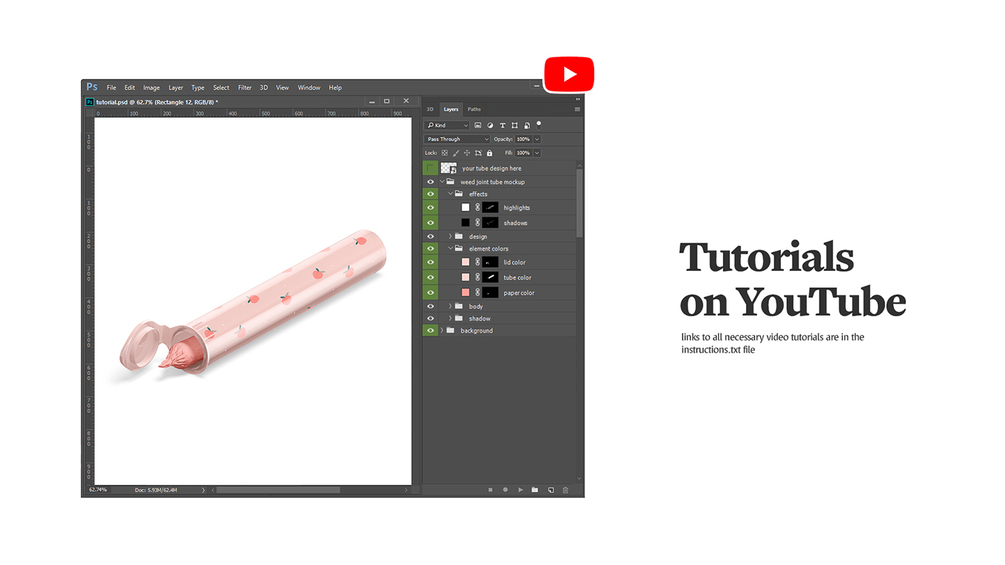This screenshot has width=1005, height=565.
Task: Click the Photoshop Ps logo
Action: [92, 87]
